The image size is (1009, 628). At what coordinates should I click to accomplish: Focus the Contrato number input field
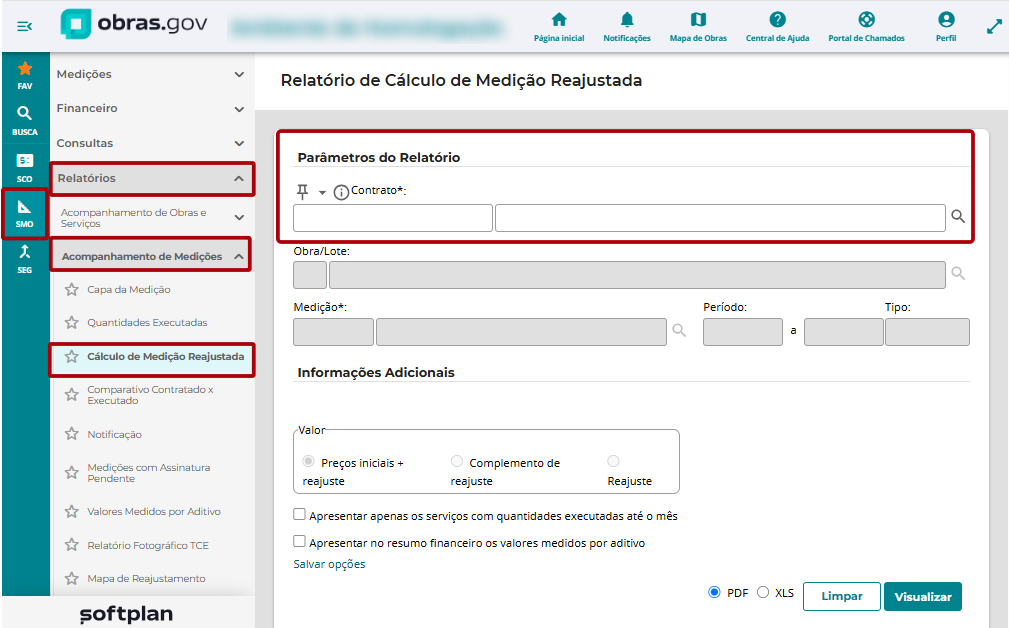point(393,218)
